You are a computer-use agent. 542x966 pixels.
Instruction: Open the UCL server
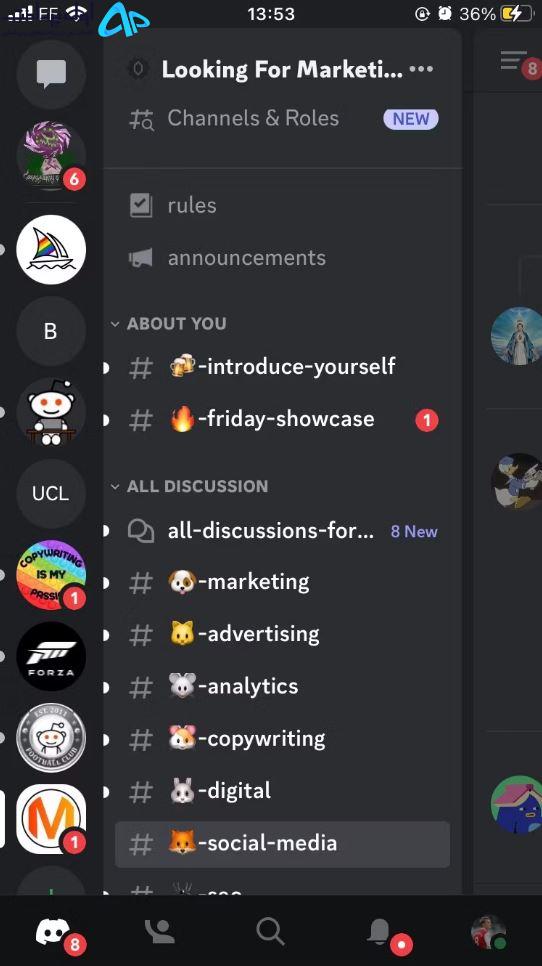[x=51, y=493]
